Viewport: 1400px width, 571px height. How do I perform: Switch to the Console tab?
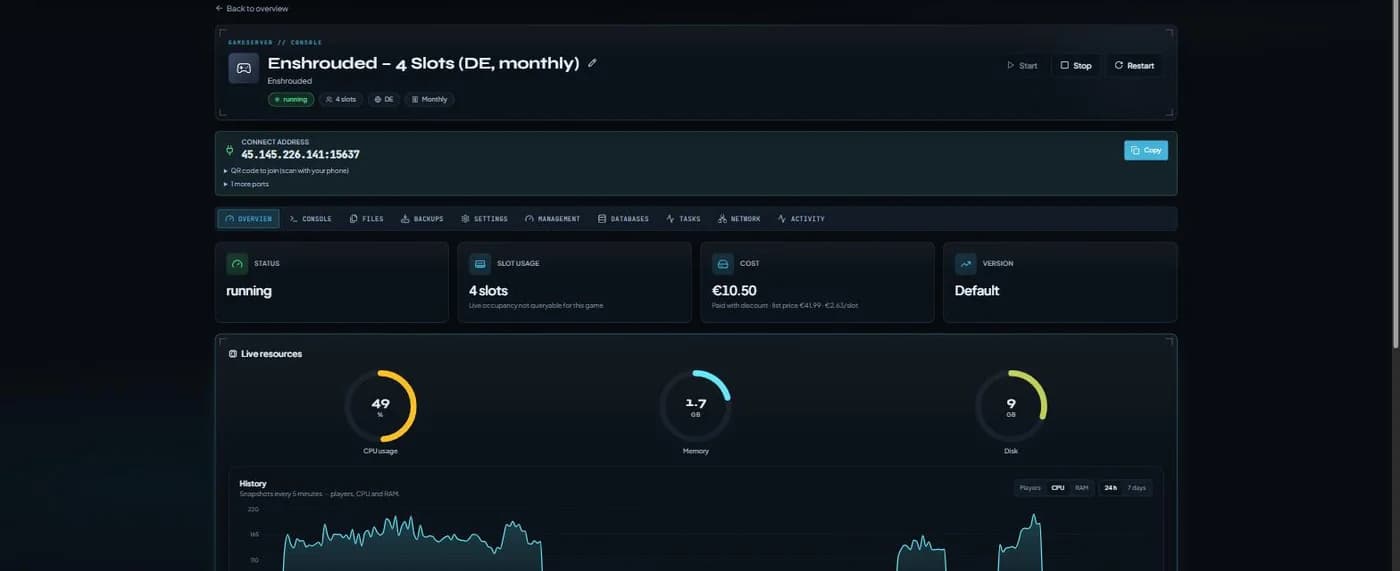pyautogui.click(x=311, y=219)
